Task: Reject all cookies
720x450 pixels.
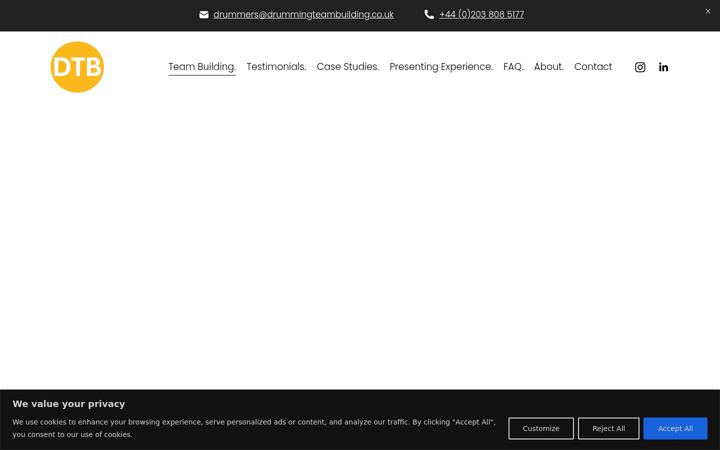Action: click(608, 428)
